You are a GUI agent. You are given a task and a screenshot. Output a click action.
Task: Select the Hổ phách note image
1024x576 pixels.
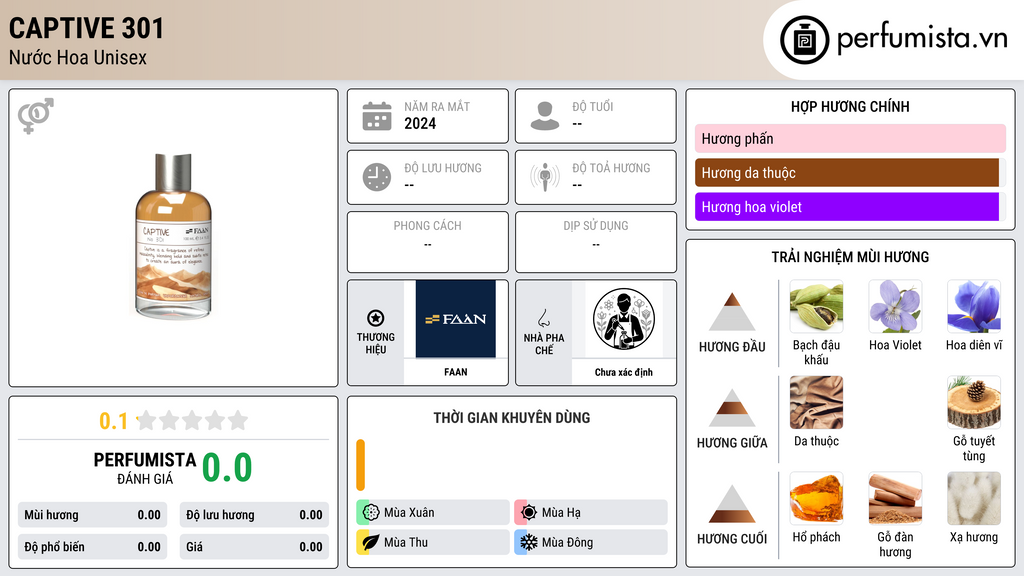pyautogui.click(x=816, y=498)
